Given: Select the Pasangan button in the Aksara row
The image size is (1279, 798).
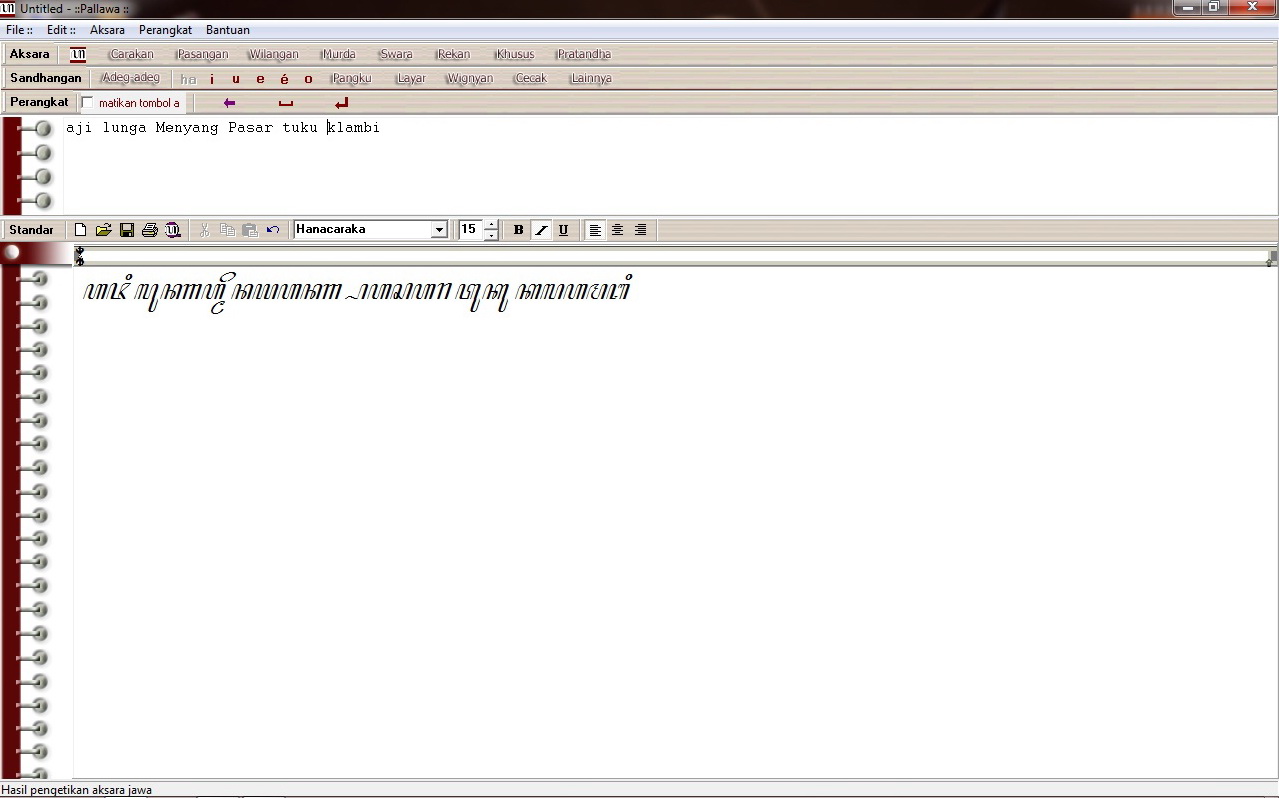Looking at the screenshot, I should pyautogui.click(x=202, y=54).
